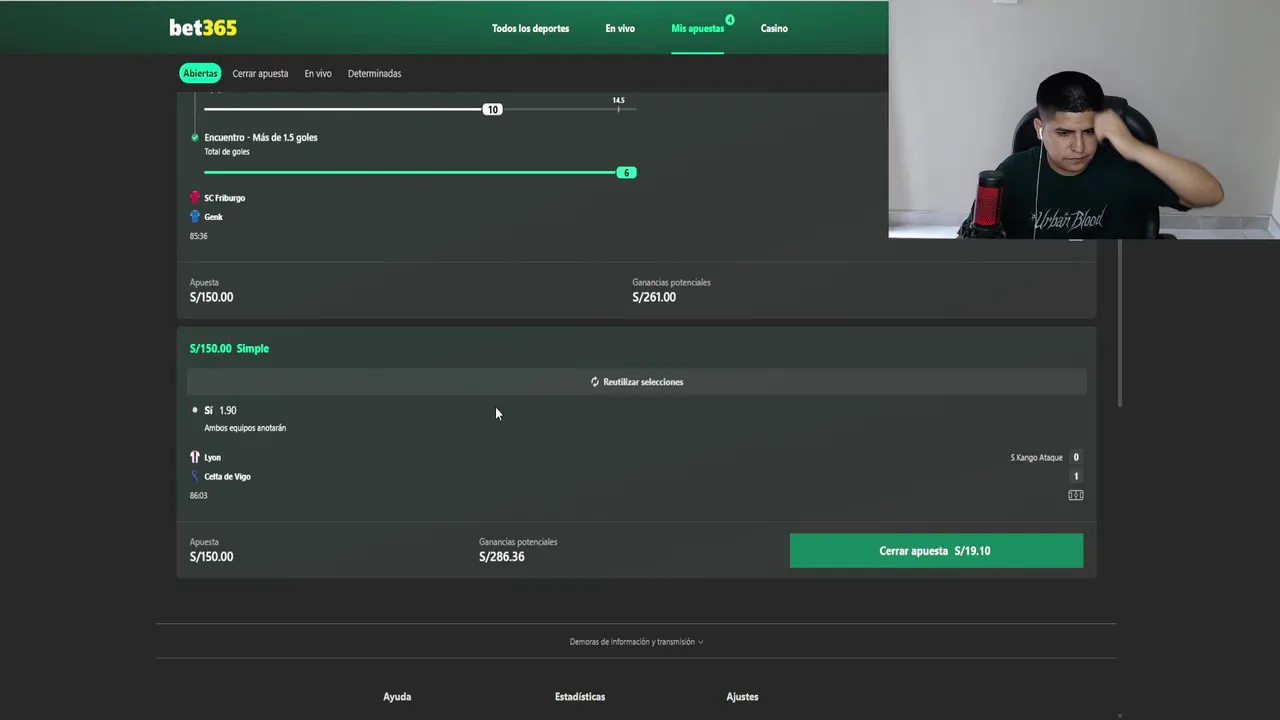Switch to the En vivo bets tab

click(318, 73)
